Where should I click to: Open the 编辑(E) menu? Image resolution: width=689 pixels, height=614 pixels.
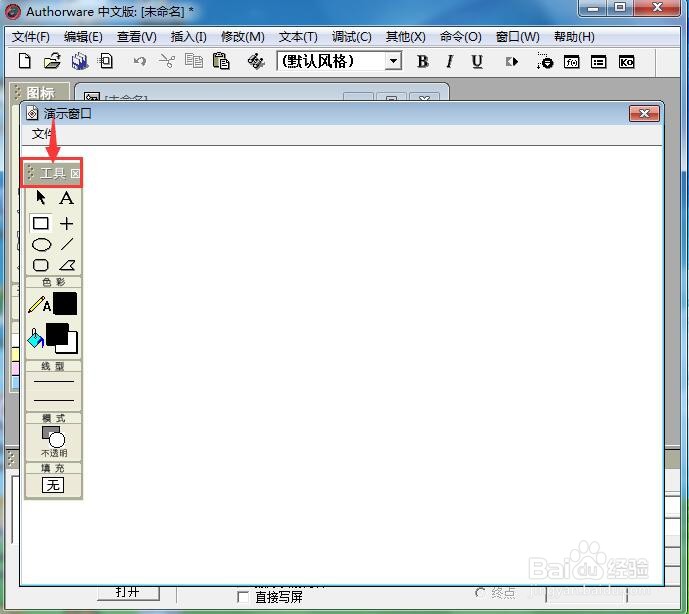click(83, 36)
